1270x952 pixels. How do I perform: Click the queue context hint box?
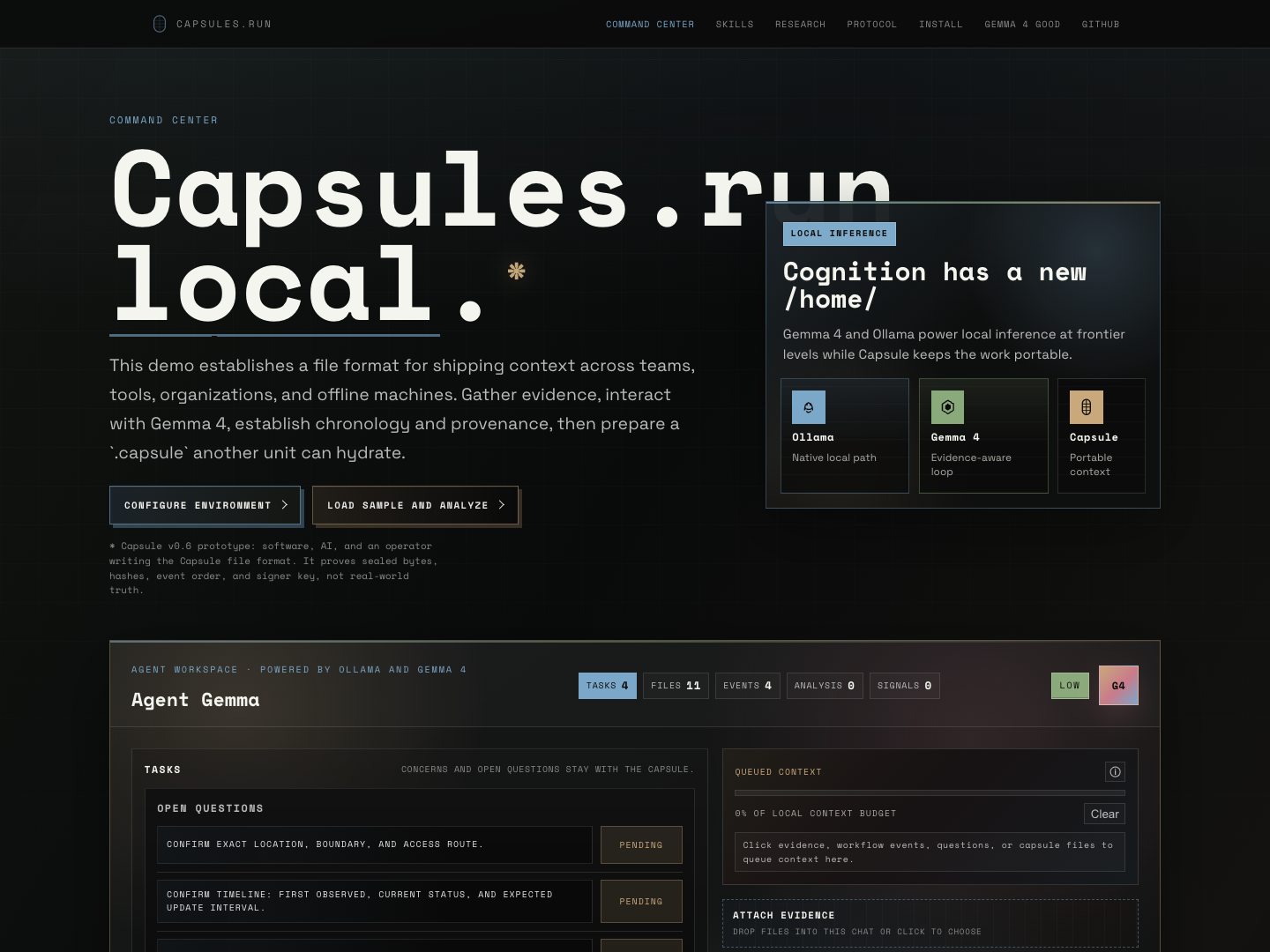[x=930, y=852]
